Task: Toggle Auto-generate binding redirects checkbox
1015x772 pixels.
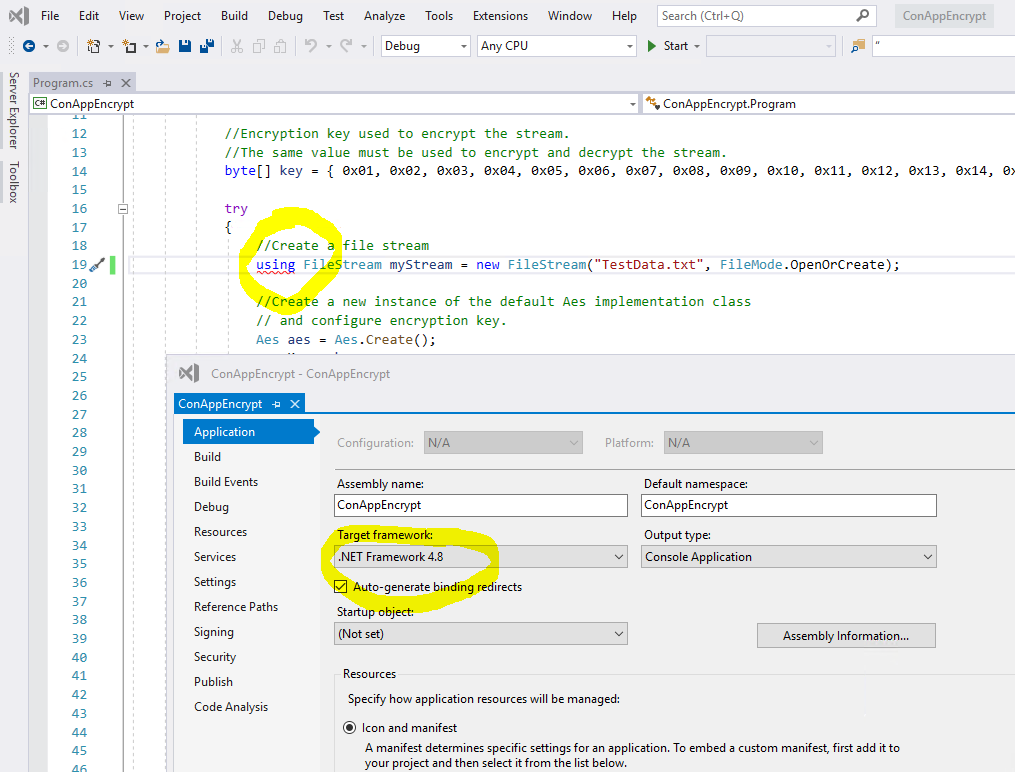Action: point(340,587)
